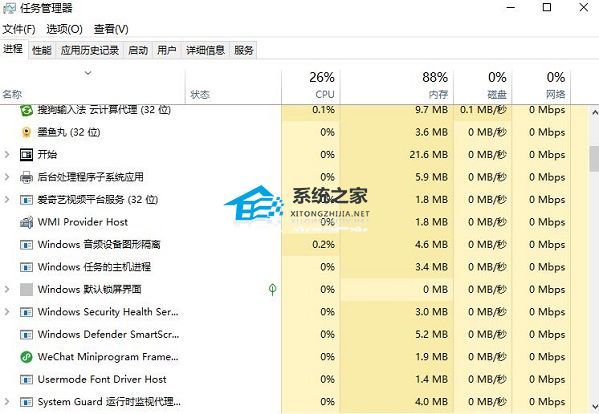
Task: Click the 21.6 MB memory value
Action: tap(428, 155)
